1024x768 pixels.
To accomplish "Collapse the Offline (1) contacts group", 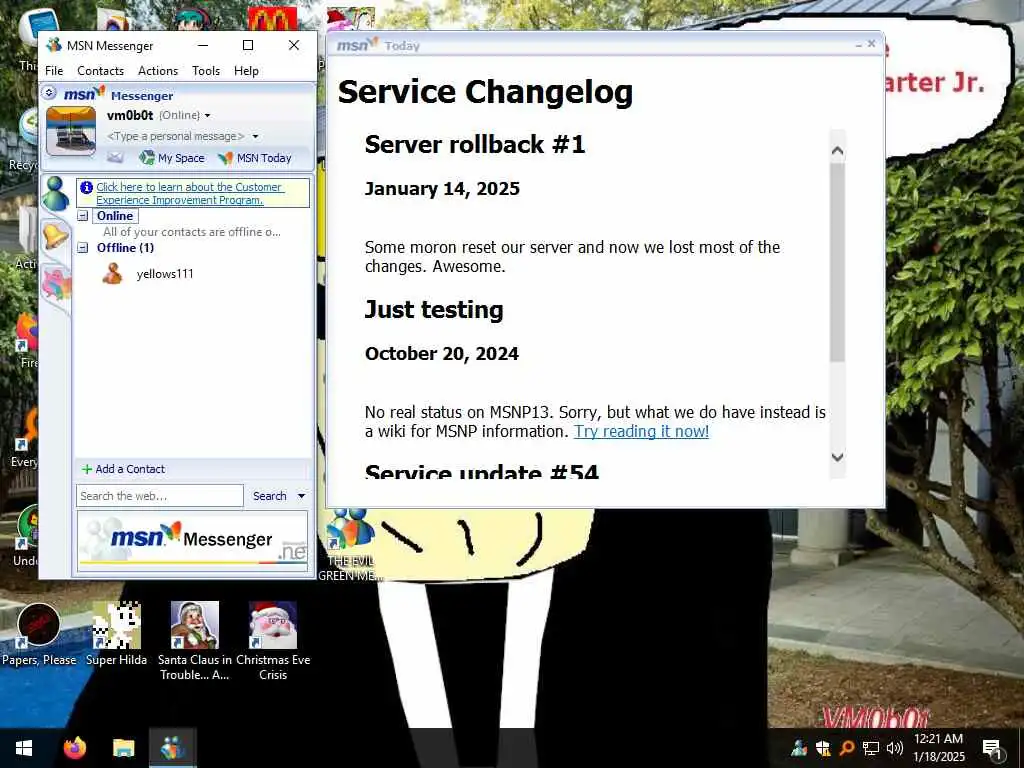I will (x=83, y=248).
